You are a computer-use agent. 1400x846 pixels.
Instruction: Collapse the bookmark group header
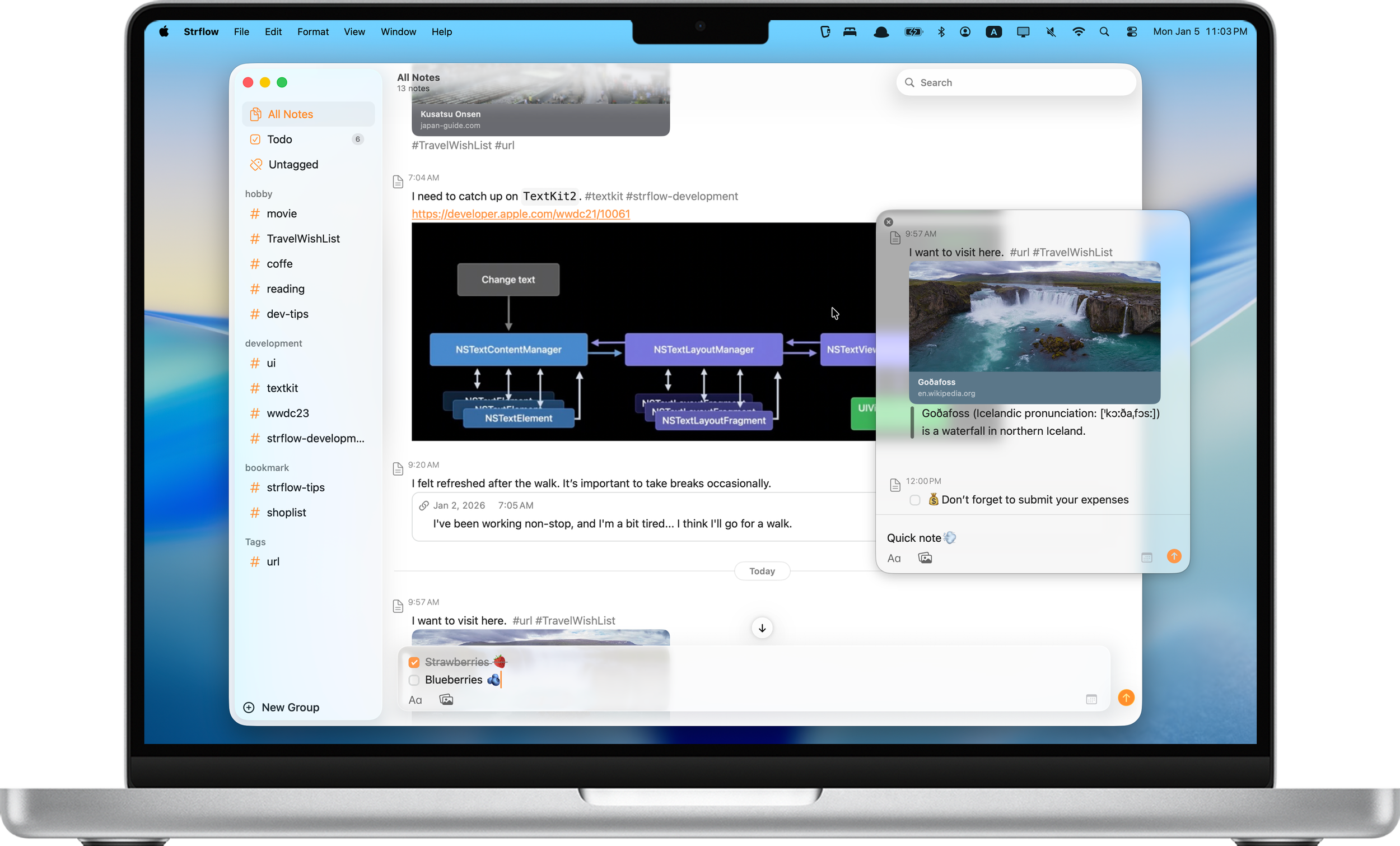coord(267,467)
